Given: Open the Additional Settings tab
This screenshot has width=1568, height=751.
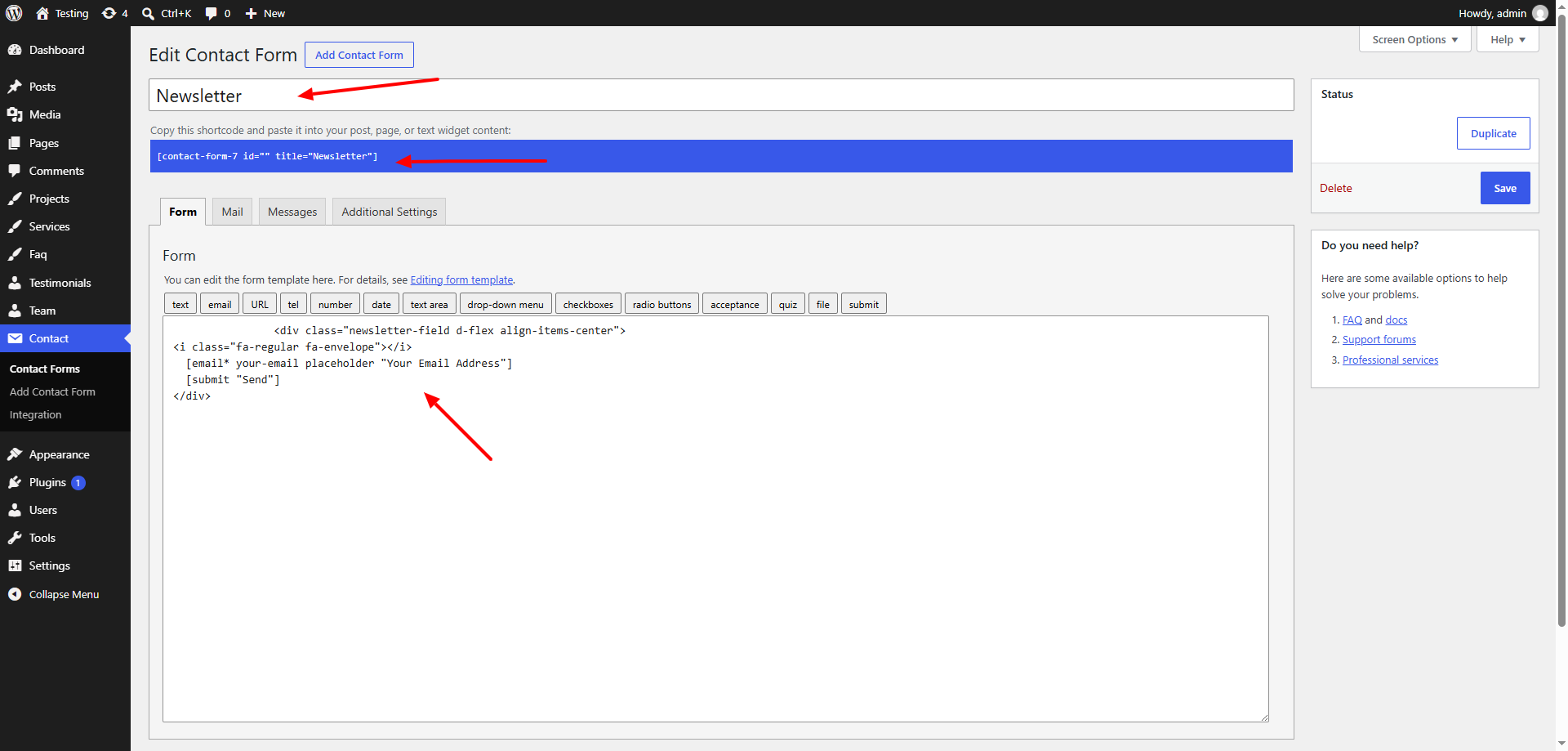Looking at the screenshot, I should 389,212.
